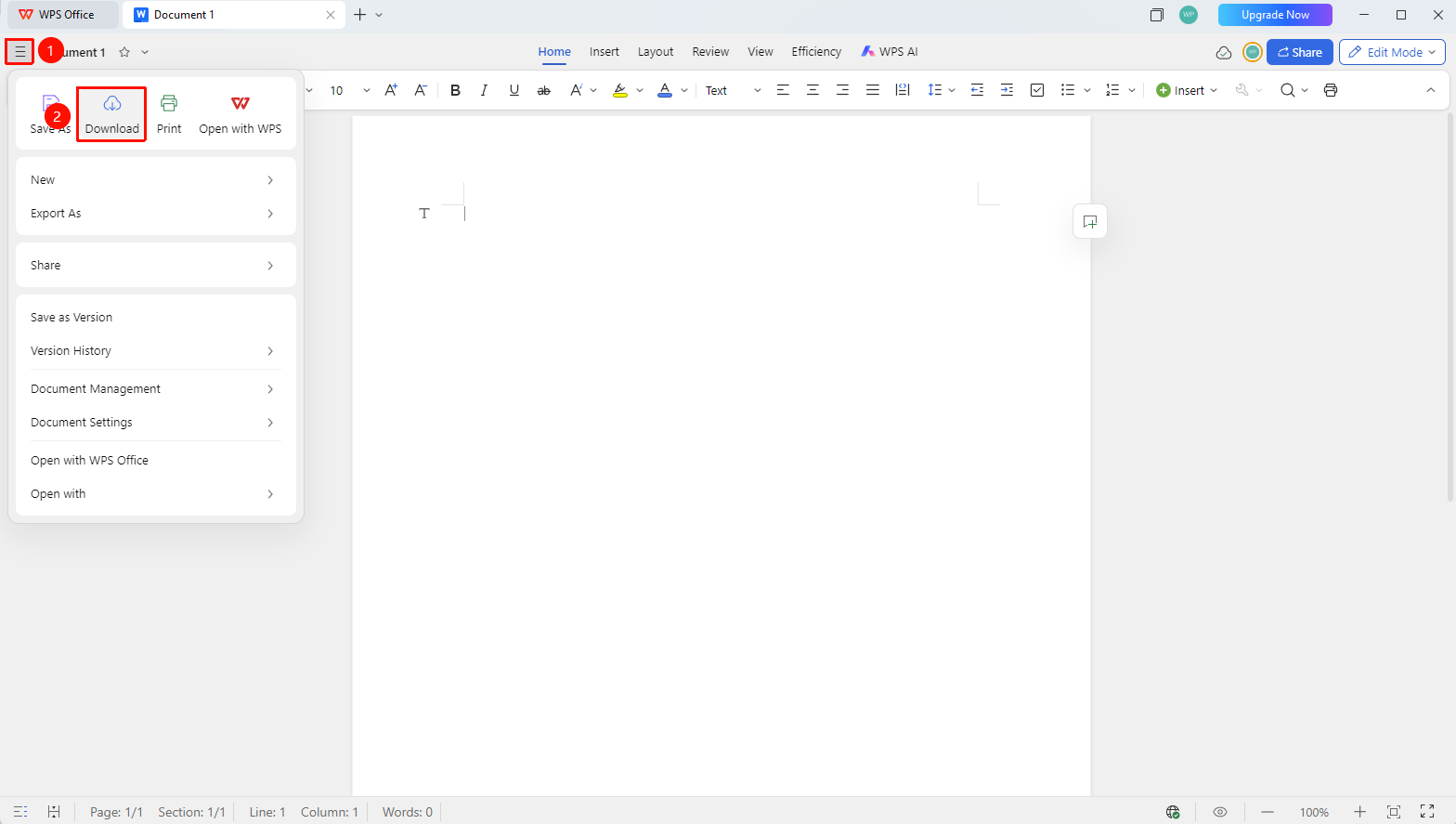1456x824 pixels.
Task: Align text to the right
Action: (842, 90)
